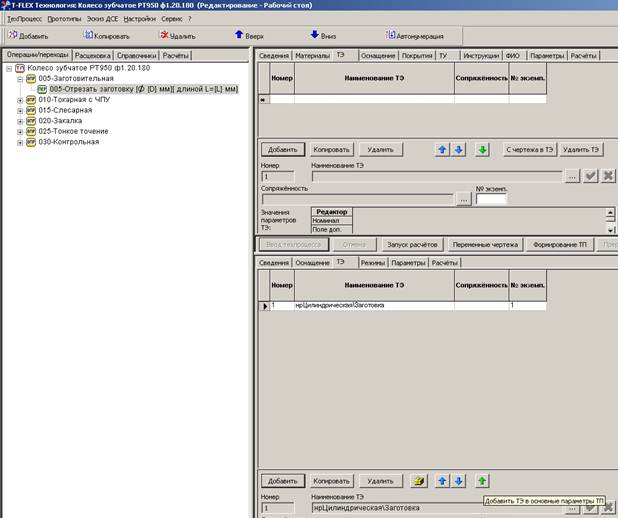Switch to the Режимы tab in lower panel
Image resolution: width=618 pixels, height=518 pixels.
(x=372, y=262)
